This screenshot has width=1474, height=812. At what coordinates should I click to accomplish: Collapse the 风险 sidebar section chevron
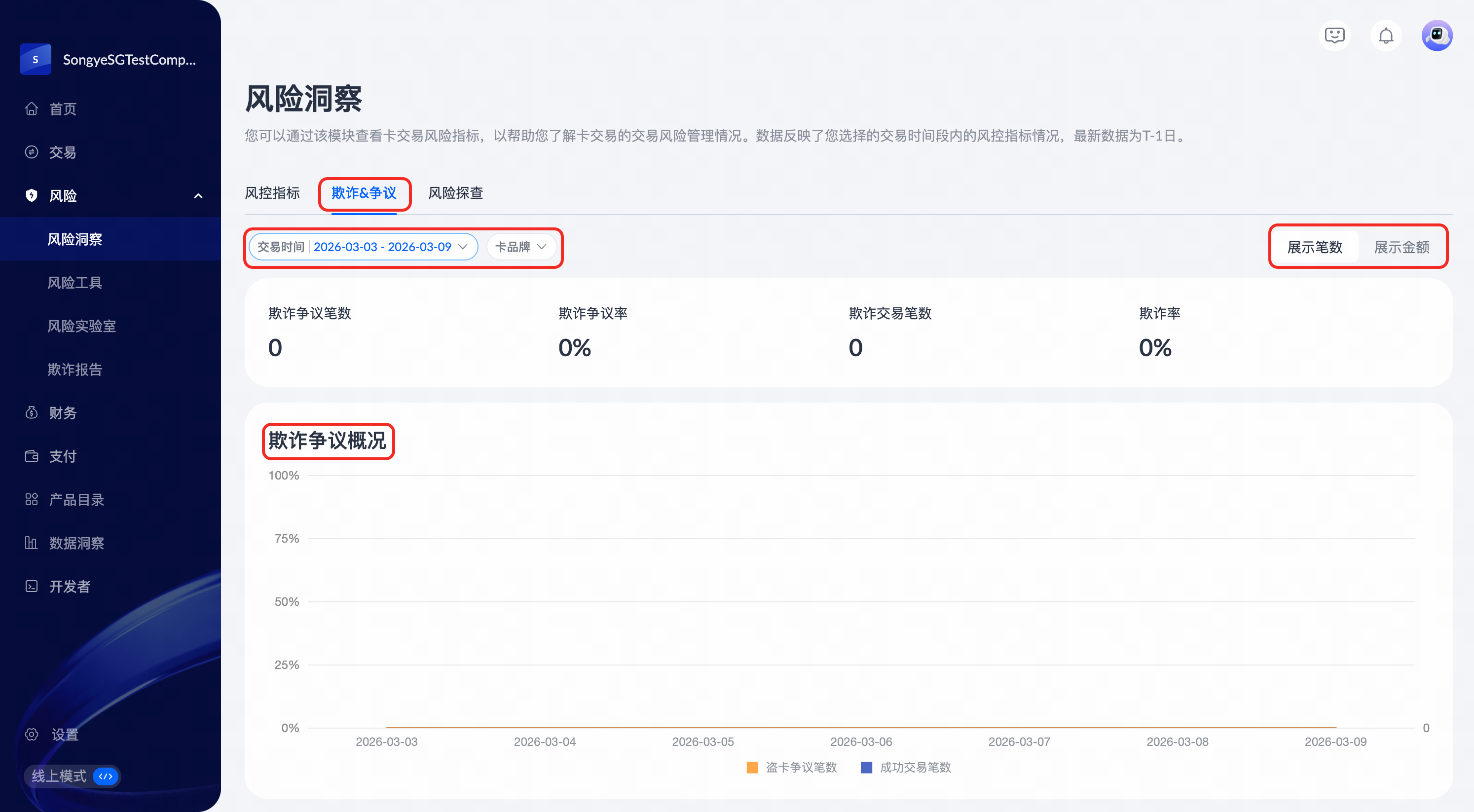pos(198,196)
